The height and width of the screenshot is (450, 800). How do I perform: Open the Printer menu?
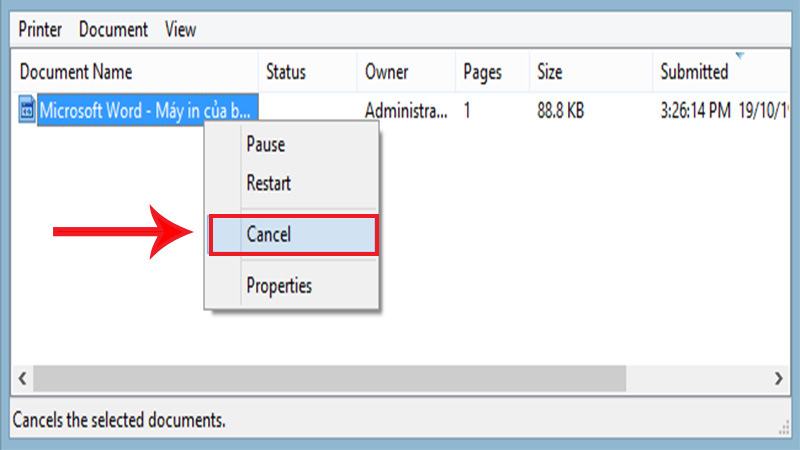(x=40, y=30)
